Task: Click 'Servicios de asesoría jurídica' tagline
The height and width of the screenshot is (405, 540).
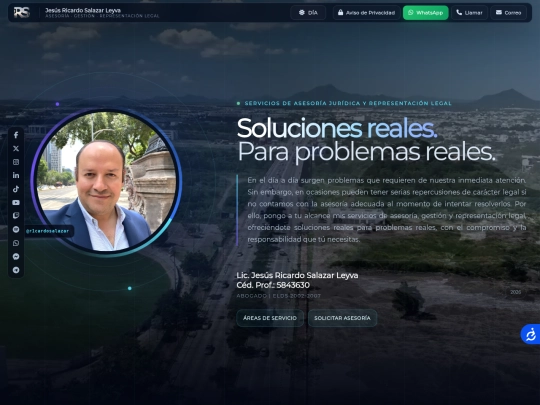Action: (x=348, y=103)
